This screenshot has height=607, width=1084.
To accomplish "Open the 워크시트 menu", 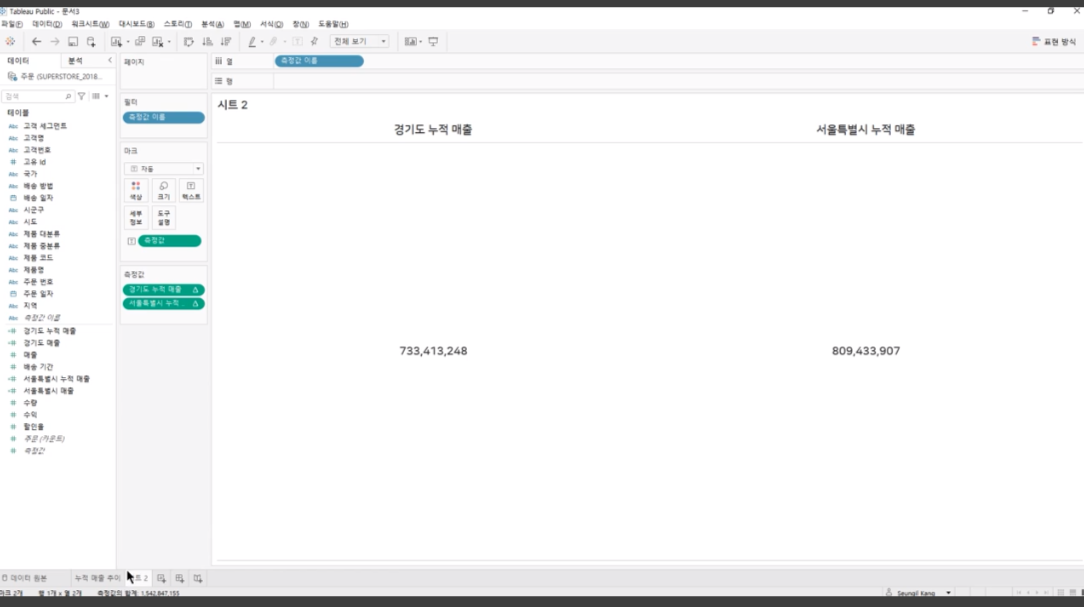I will (x=90, y=24).
